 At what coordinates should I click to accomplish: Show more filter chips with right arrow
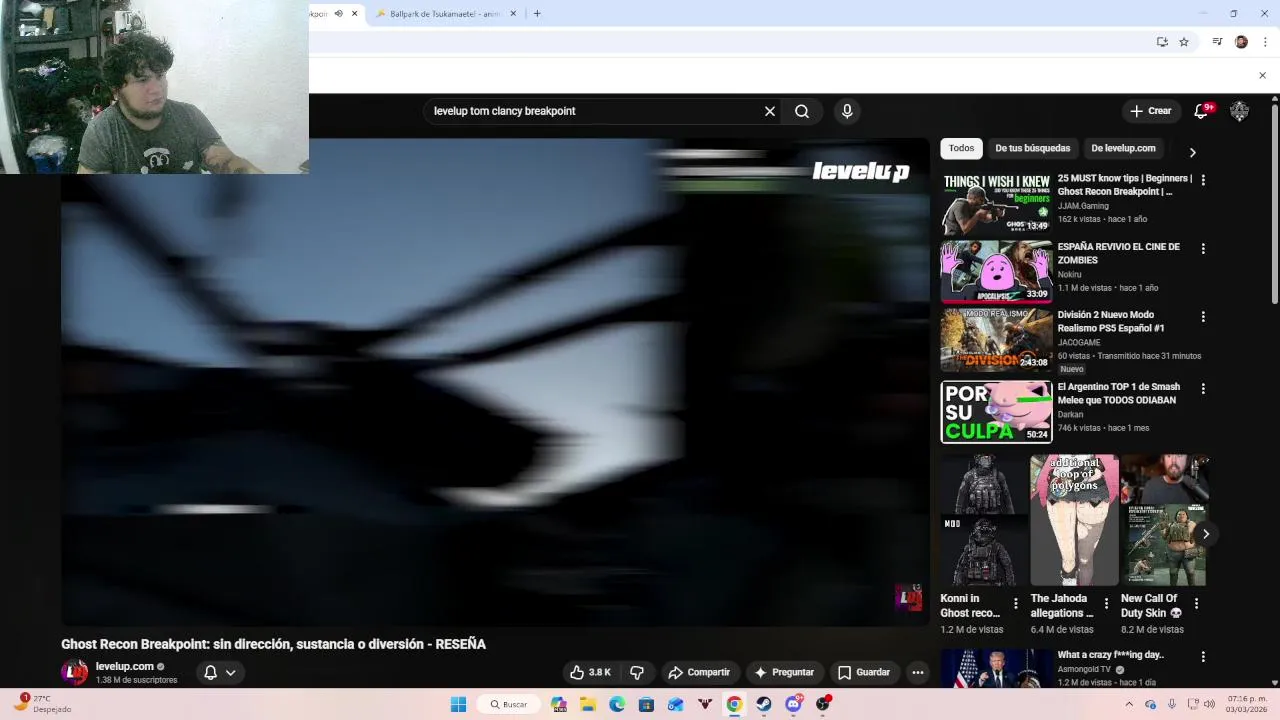1192,152
